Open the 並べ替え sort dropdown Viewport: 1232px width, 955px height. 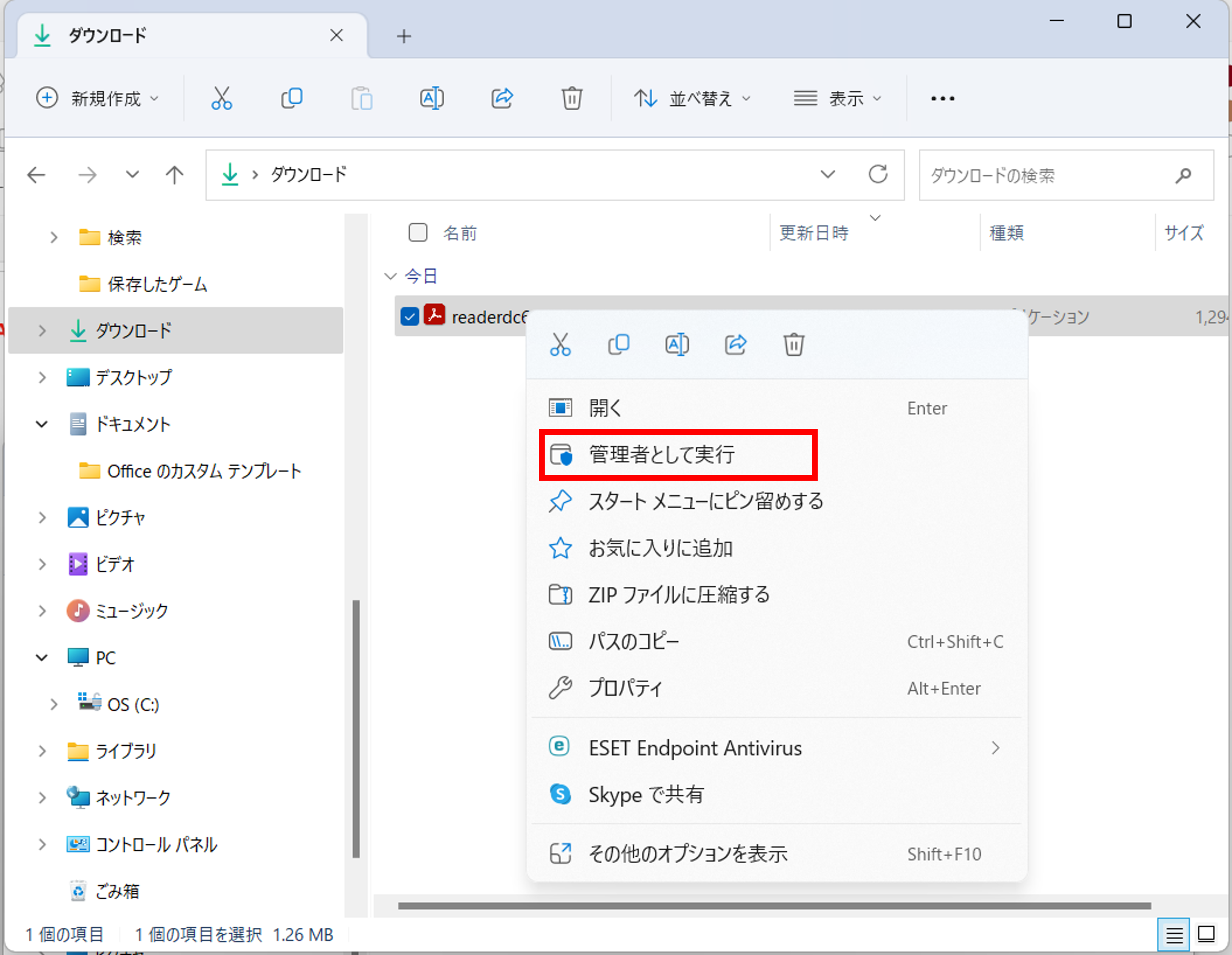[693, 99]
